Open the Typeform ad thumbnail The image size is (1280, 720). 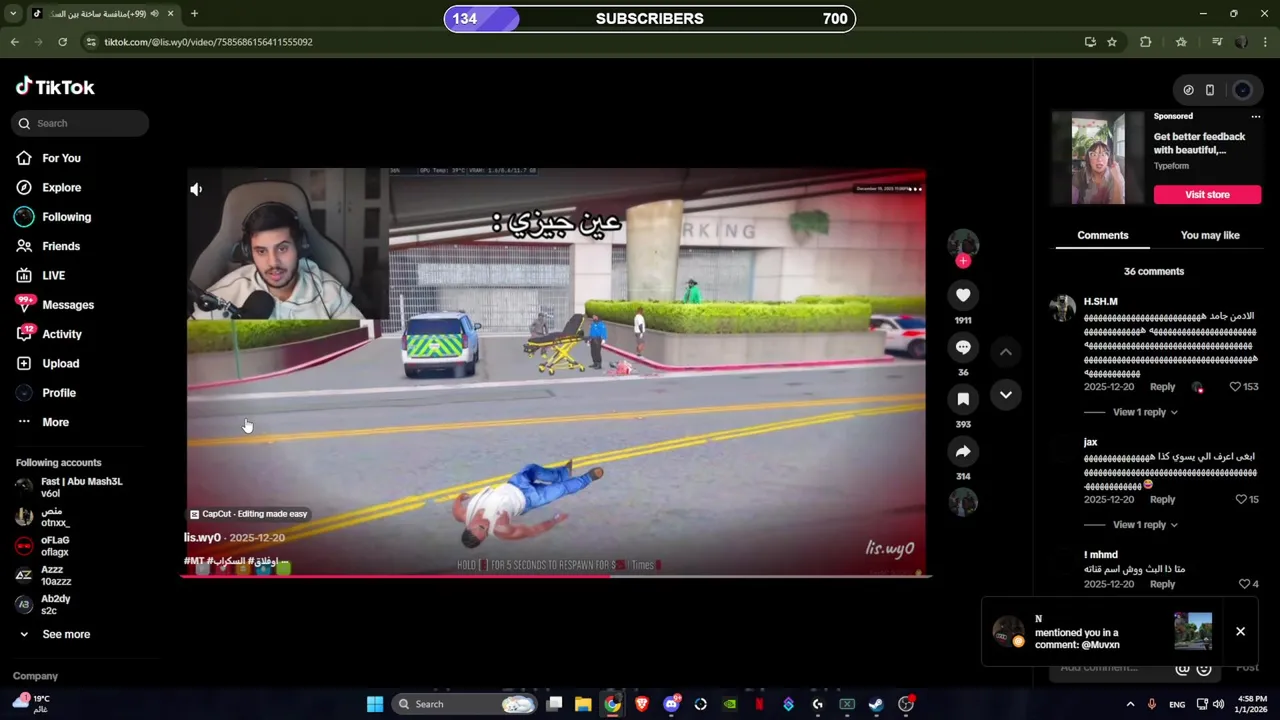[1098, 160]
